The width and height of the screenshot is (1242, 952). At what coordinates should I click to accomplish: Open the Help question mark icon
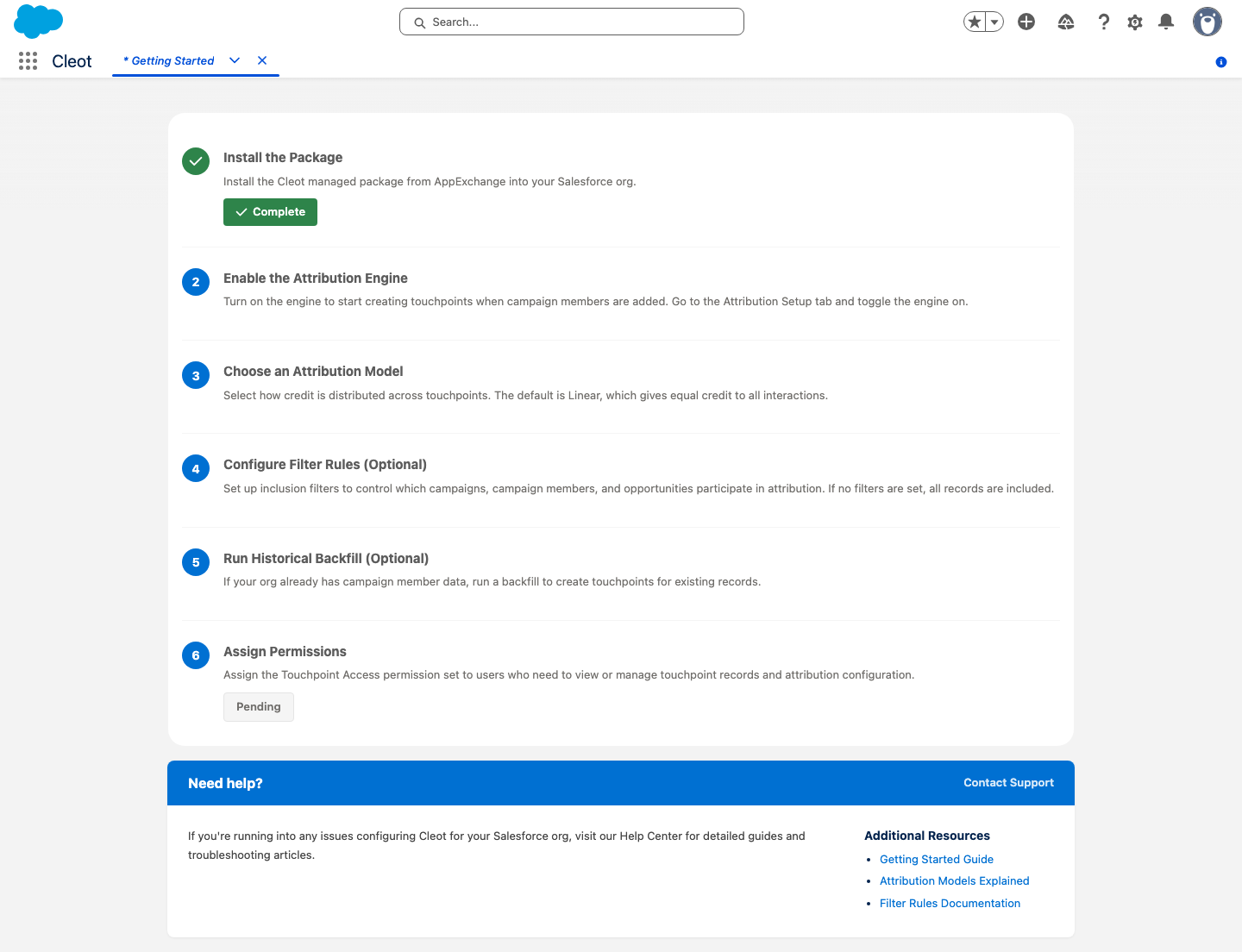coord(1103,22)
